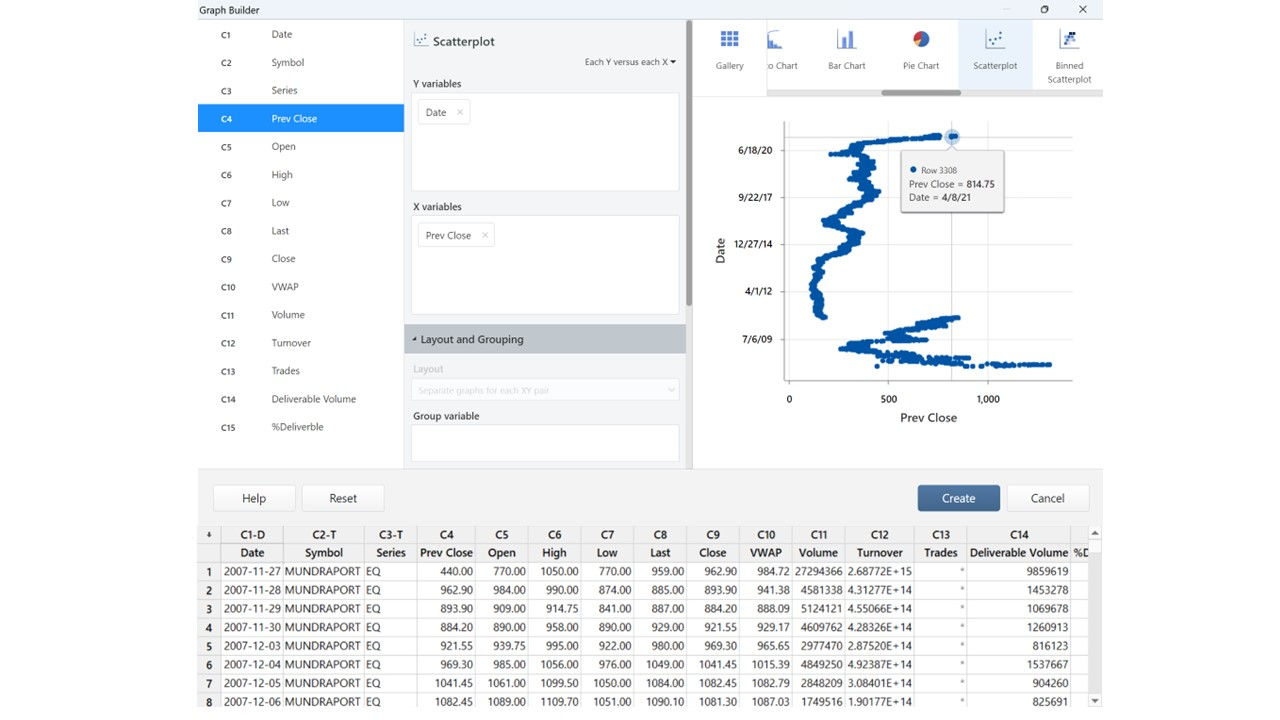
Task: Remove Date from Y variables
Action: [458, 112]
